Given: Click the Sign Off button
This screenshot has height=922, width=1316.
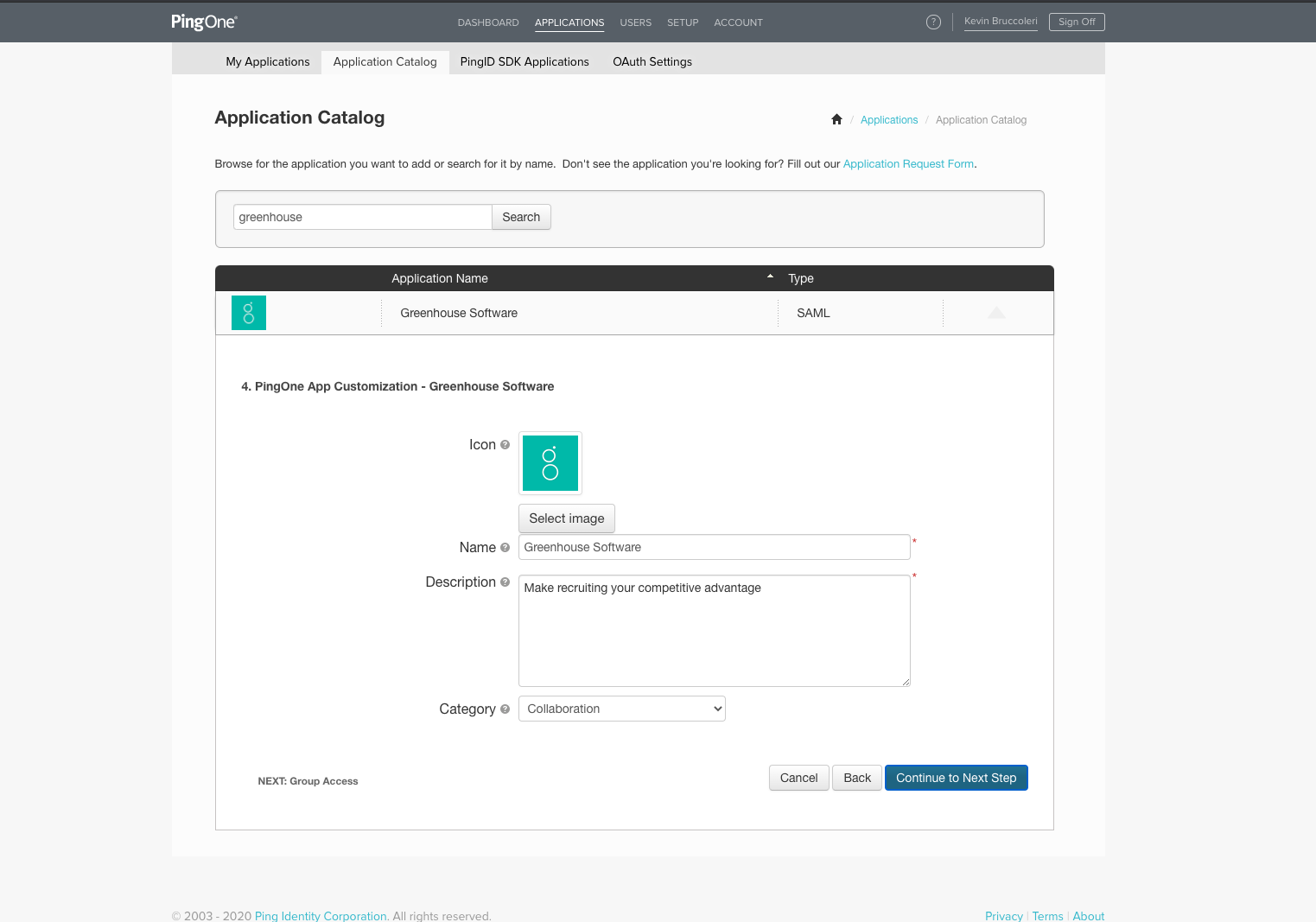Looking at the screenshot, I should point(1077,22).
